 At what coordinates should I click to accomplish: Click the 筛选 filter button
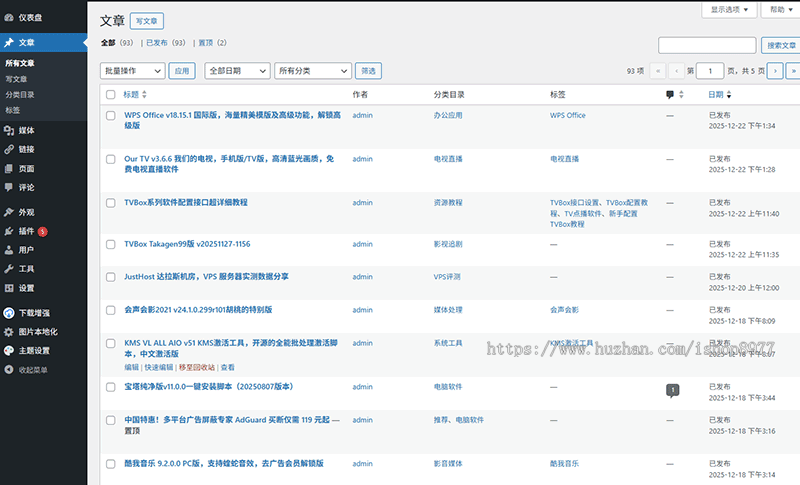[368, 71]
